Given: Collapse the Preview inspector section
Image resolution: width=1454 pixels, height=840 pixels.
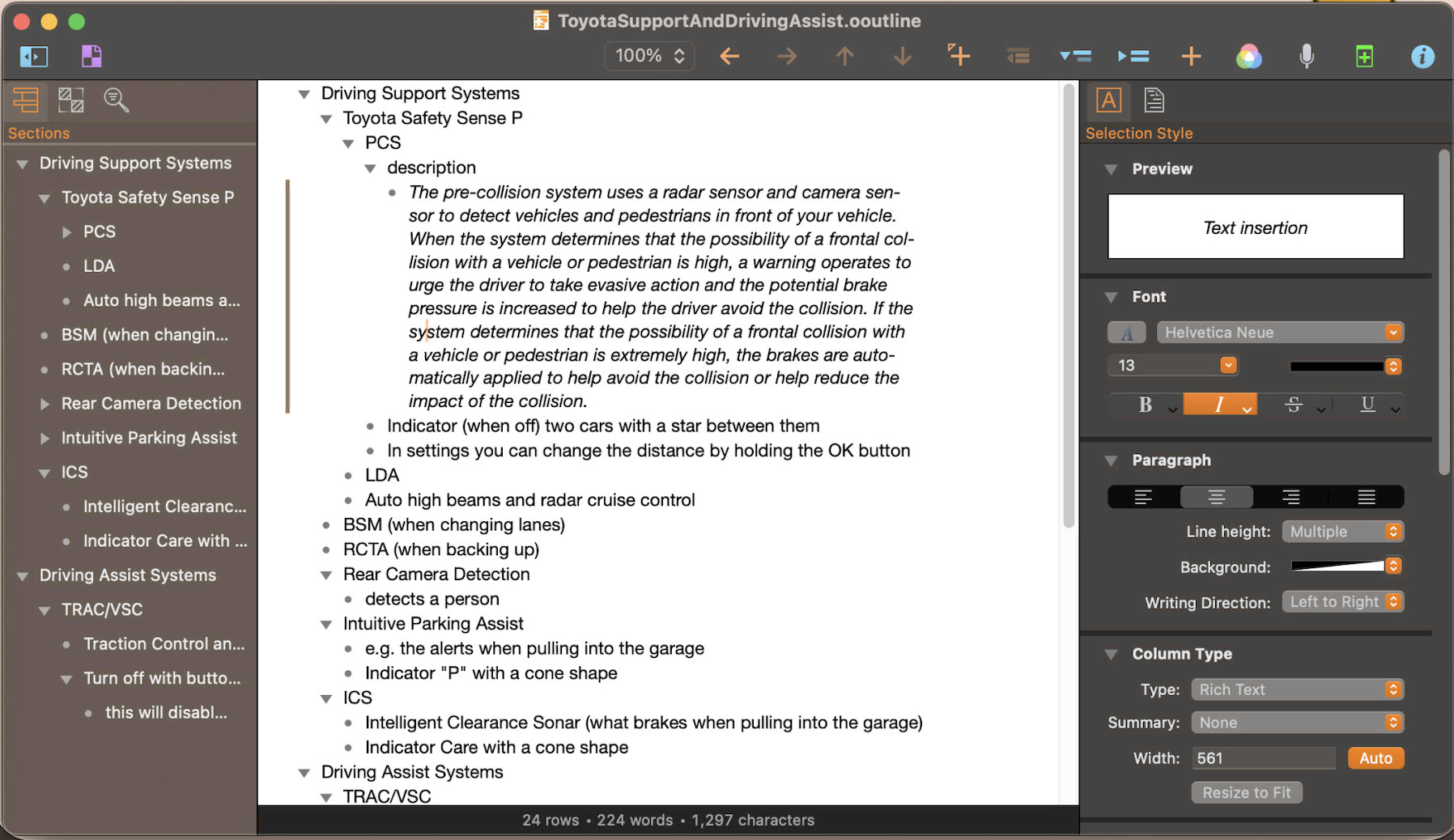Looking at the screenshot, I should point(1111,169).
